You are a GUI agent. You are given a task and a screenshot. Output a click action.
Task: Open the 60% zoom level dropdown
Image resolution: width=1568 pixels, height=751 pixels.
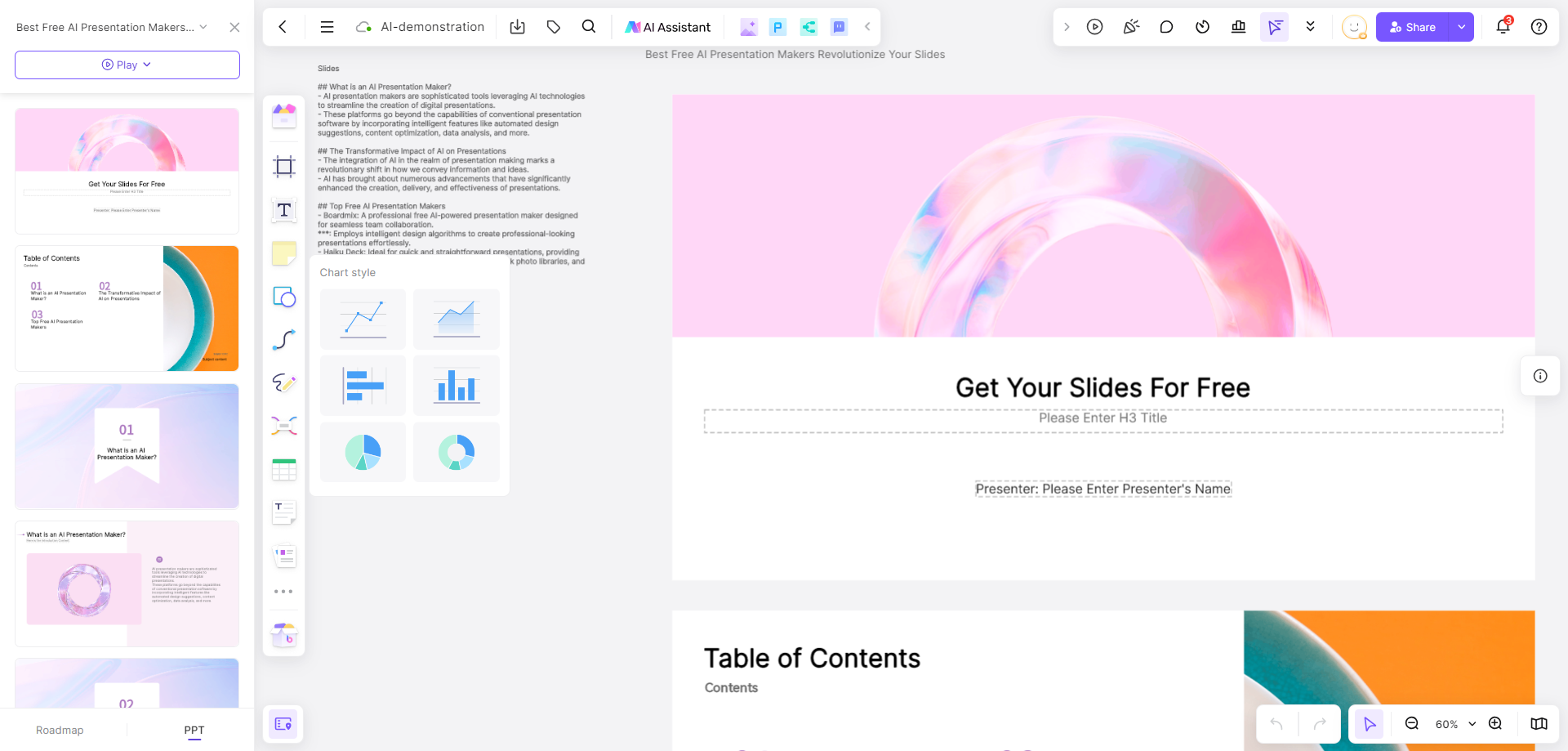point(1455,724)
